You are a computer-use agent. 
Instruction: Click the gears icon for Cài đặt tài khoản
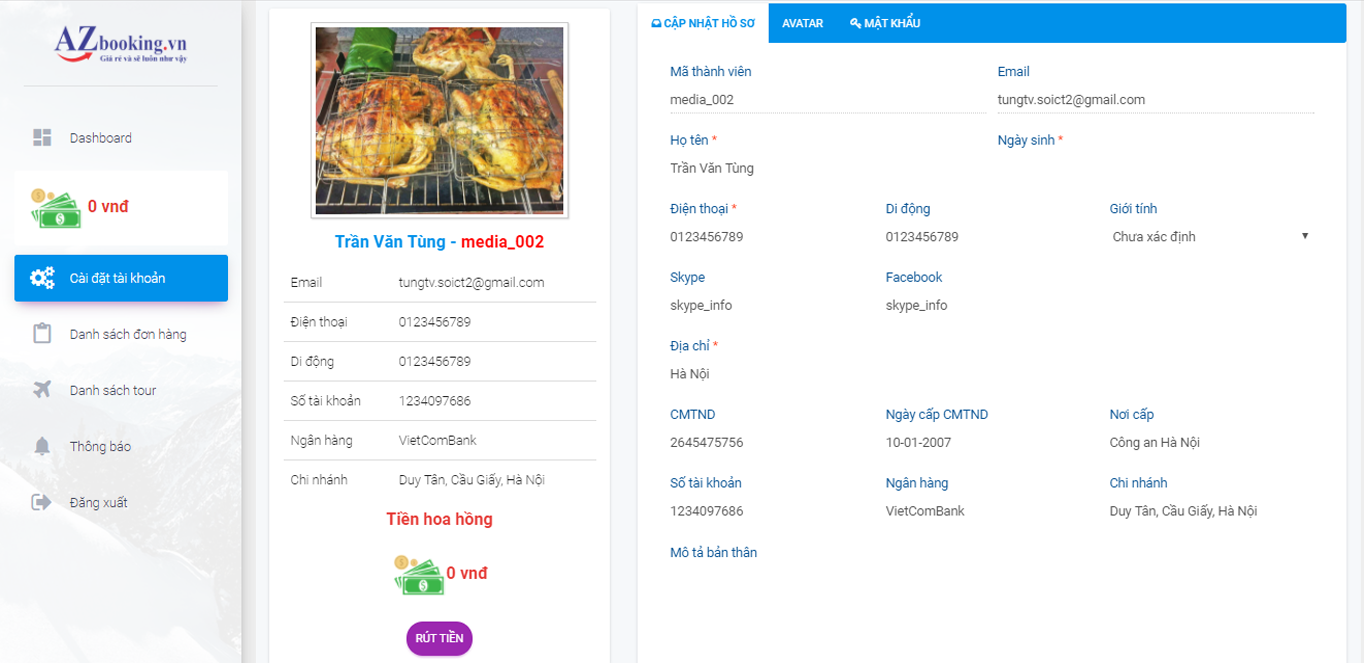coord(42,278)
